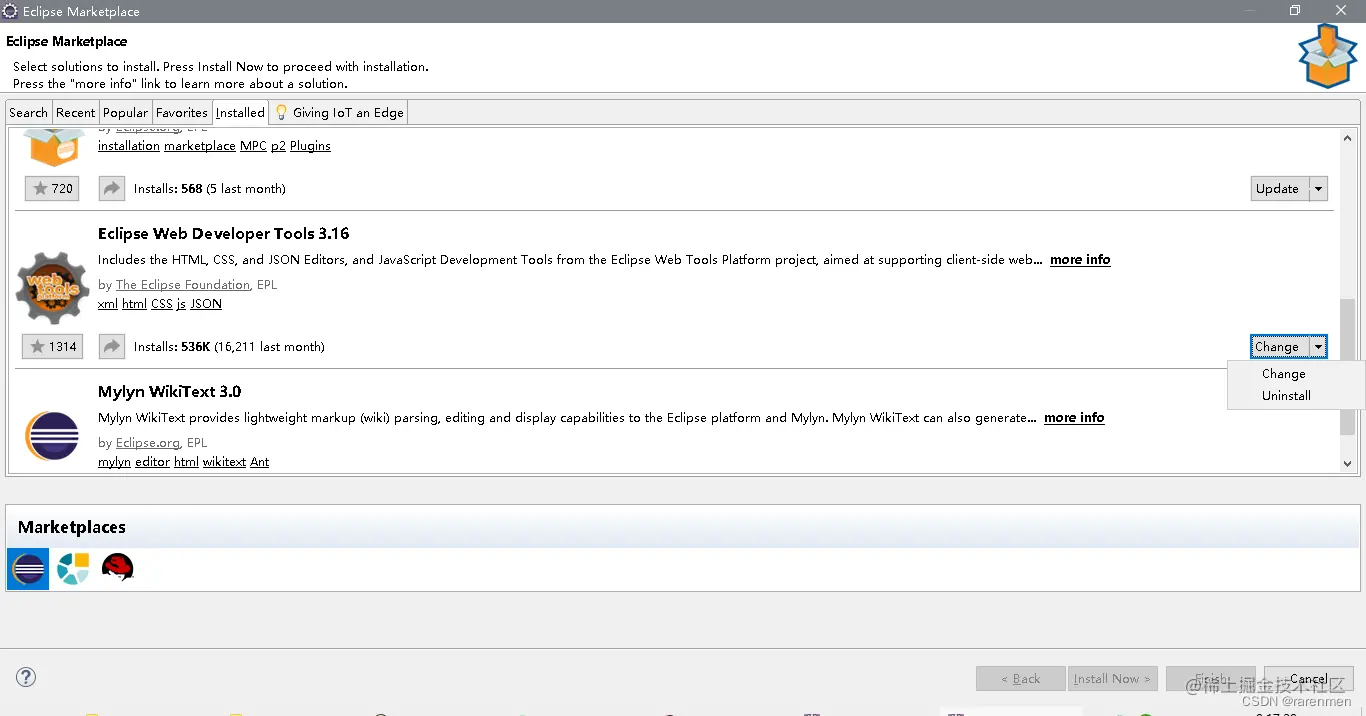The height and width of the screenshot is (716, 1366).
Task: Select the Red Hat marketplace catalog icon
Action: [x=118, y=568]
